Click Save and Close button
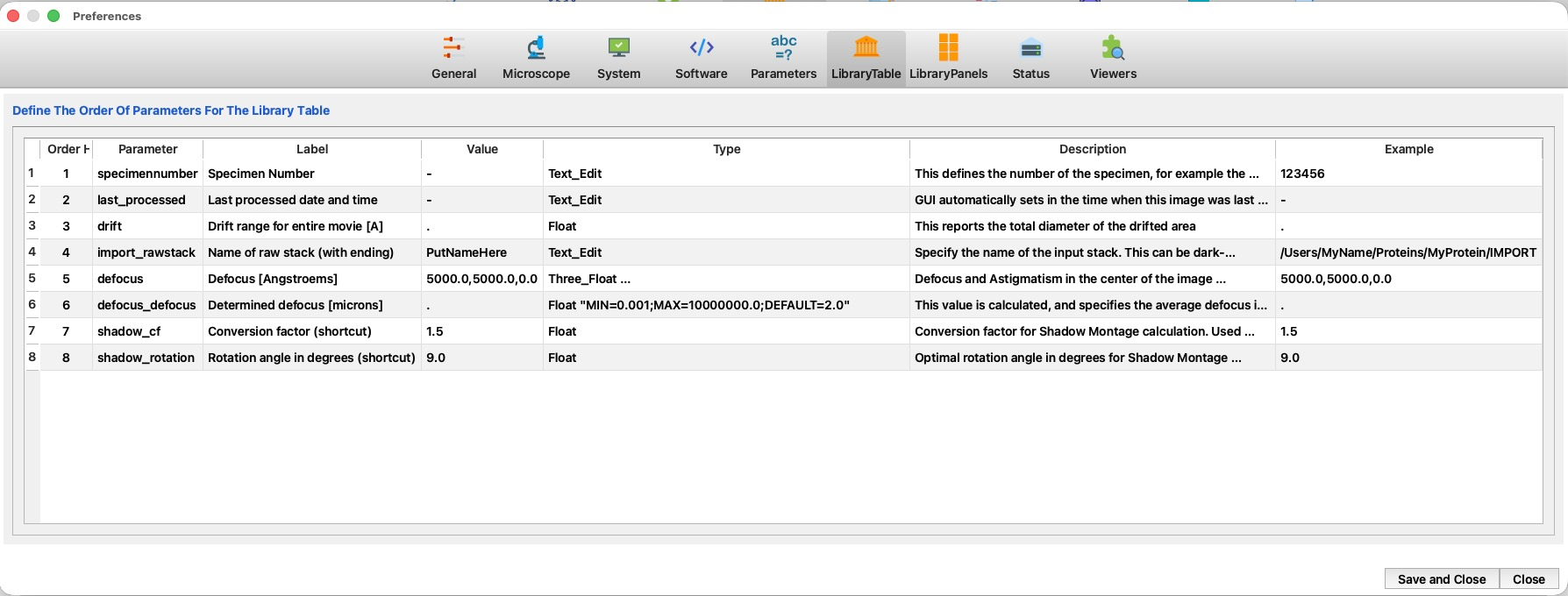1568x596 pixels. point(1442,579)
